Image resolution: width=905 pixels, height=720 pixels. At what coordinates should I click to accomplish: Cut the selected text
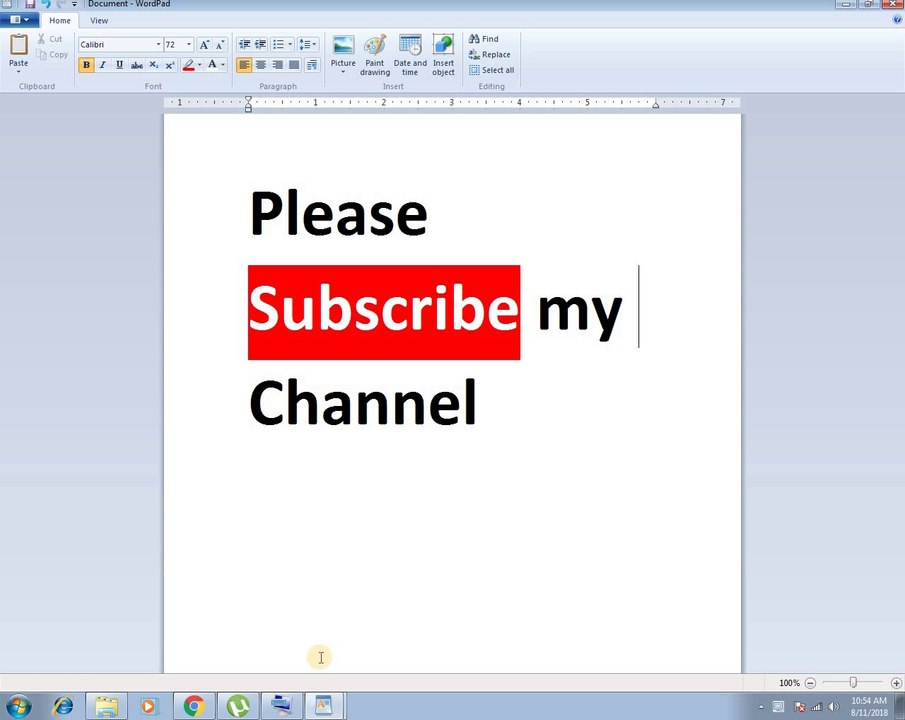click(50, 39)
